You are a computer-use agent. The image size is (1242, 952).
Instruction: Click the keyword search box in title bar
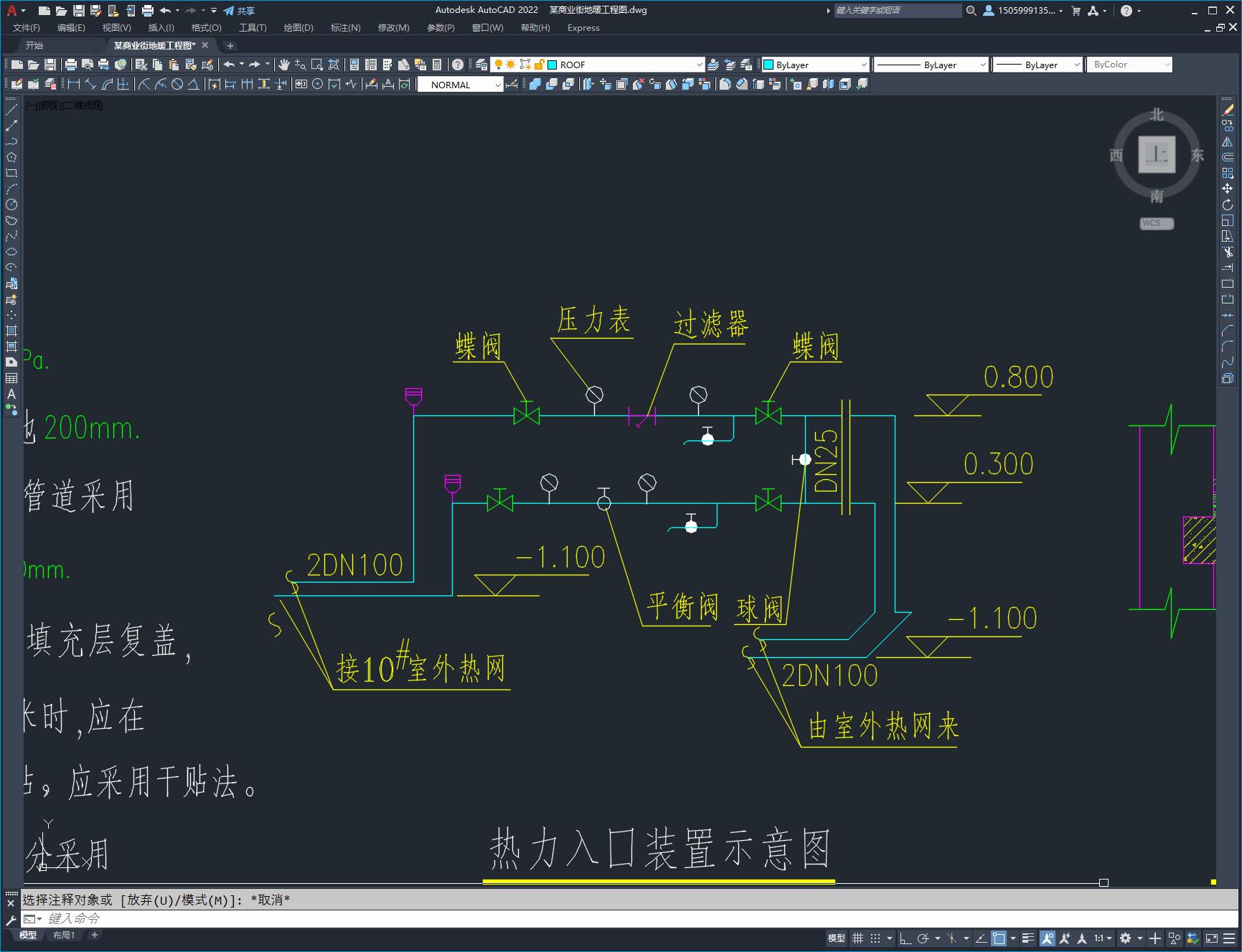898,10
